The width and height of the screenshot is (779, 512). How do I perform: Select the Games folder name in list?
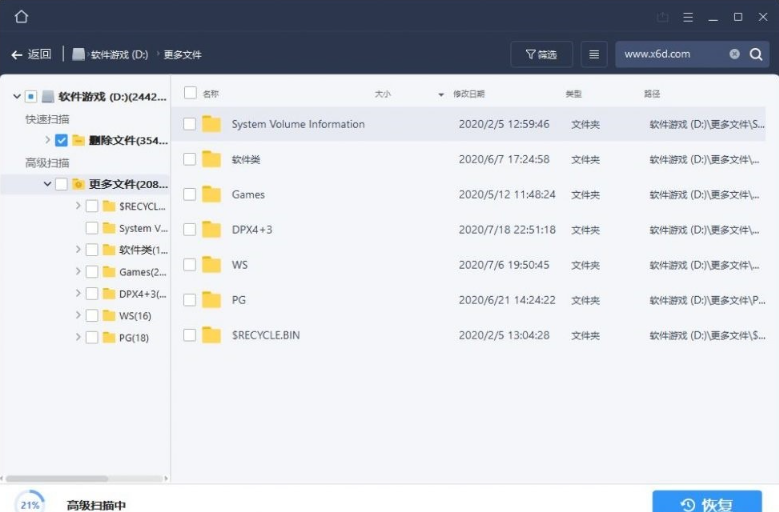(248, 195)
